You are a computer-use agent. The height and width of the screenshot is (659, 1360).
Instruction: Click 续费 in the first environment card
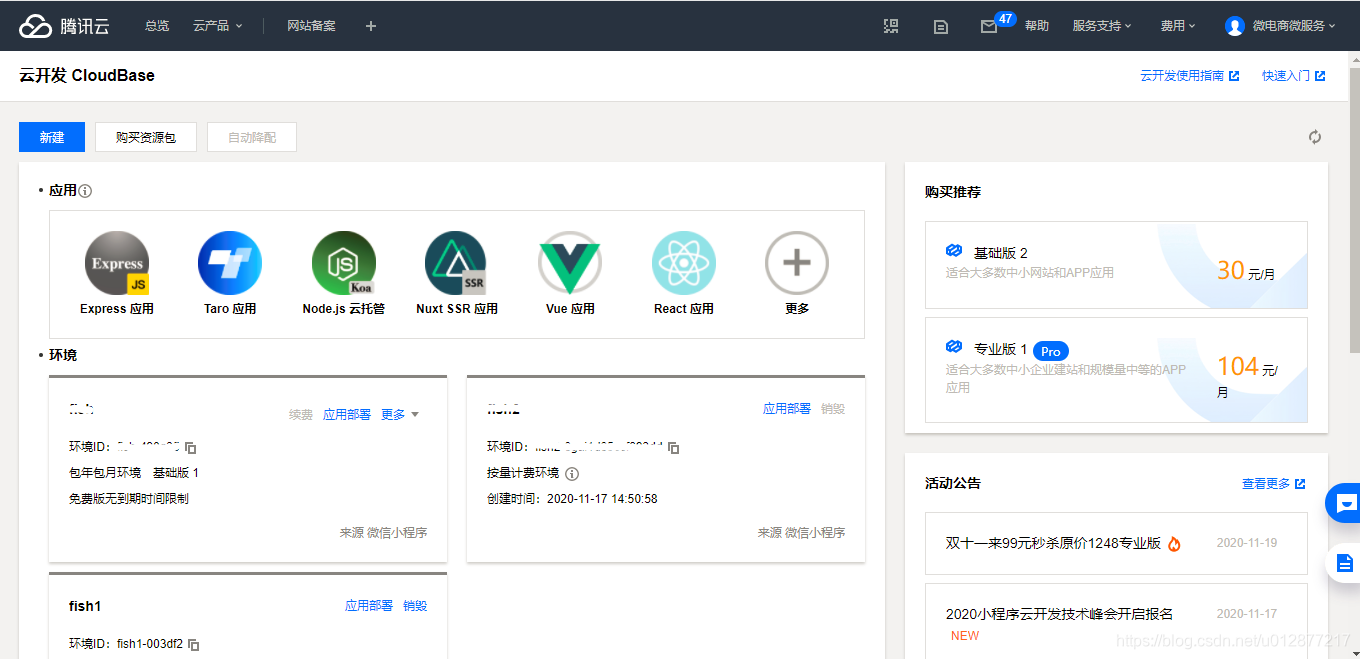pyautogui.click(x=301, y=414)
